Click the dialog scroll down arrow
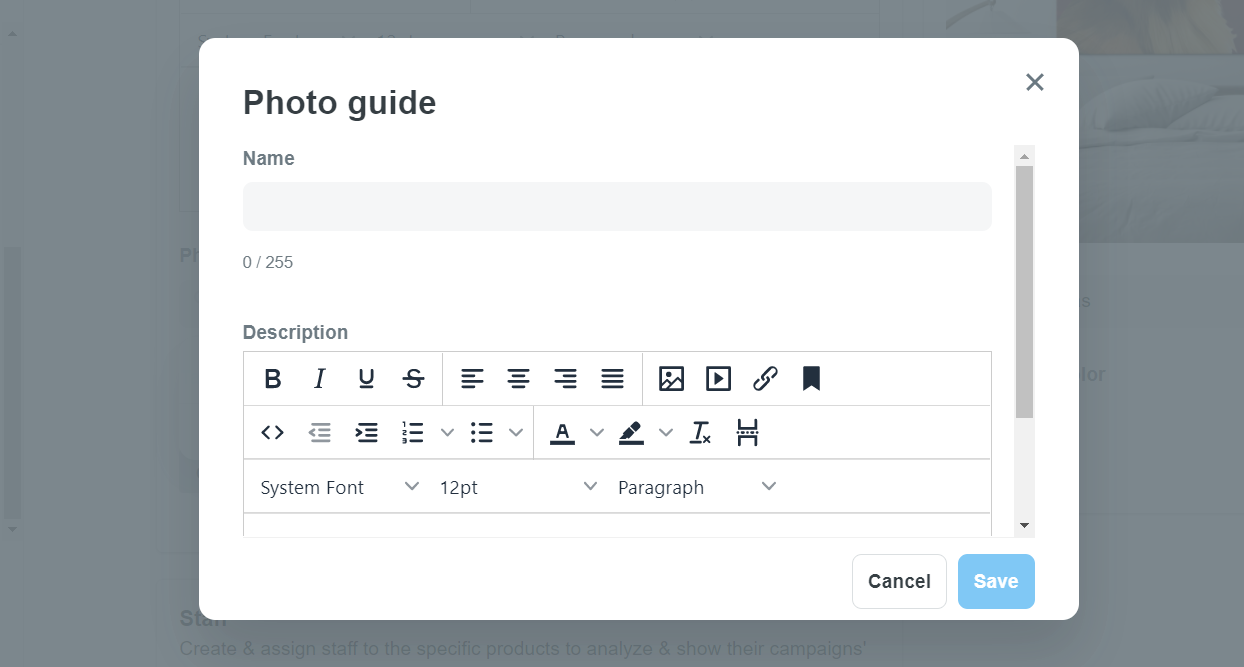 pos(1024,525)
